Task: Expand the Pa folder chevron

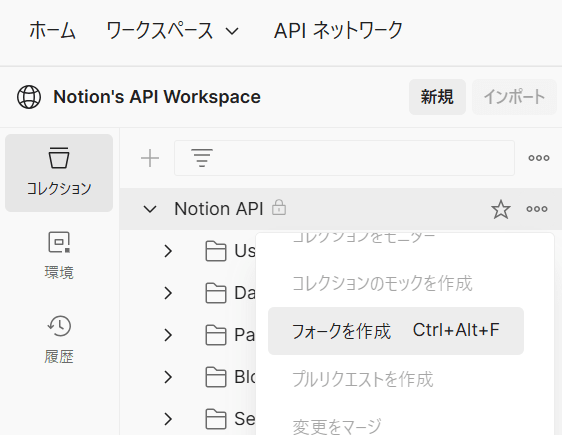Action: [x=168, y=335]
